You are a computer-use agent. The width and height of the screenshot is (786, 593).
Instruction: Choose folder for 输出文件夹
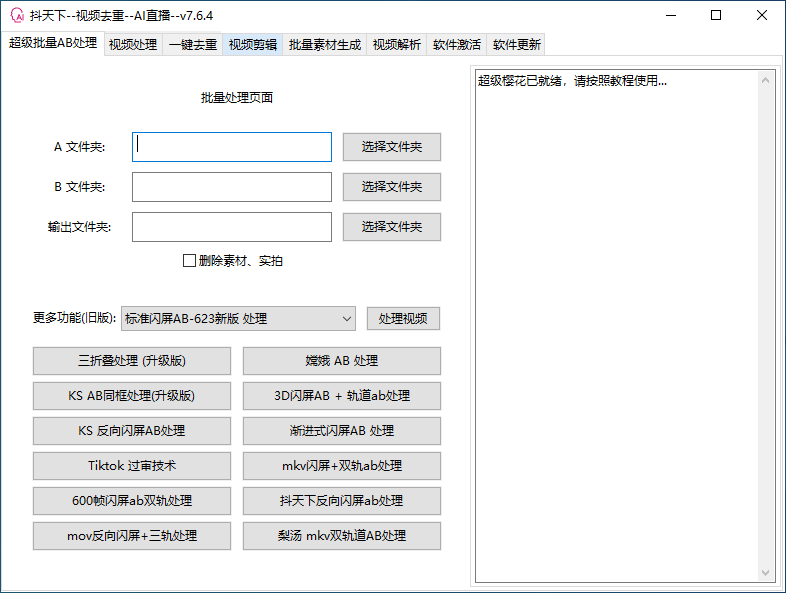[x=391, y=227]
